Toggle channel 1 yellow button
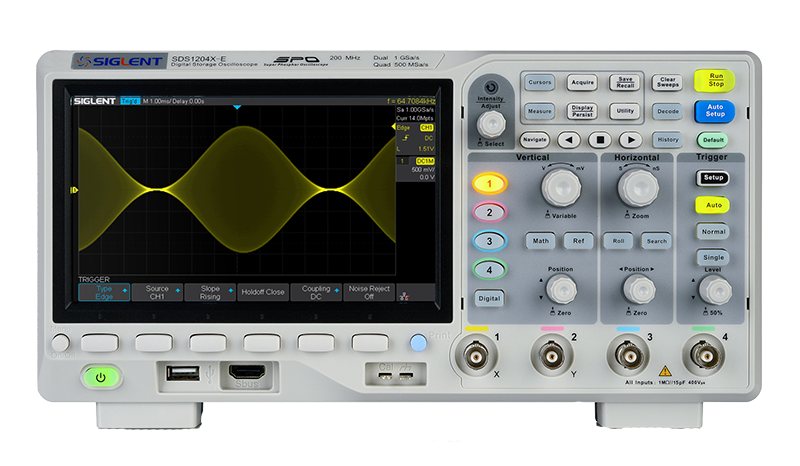 pyautogui.click(x=489, y=184)
